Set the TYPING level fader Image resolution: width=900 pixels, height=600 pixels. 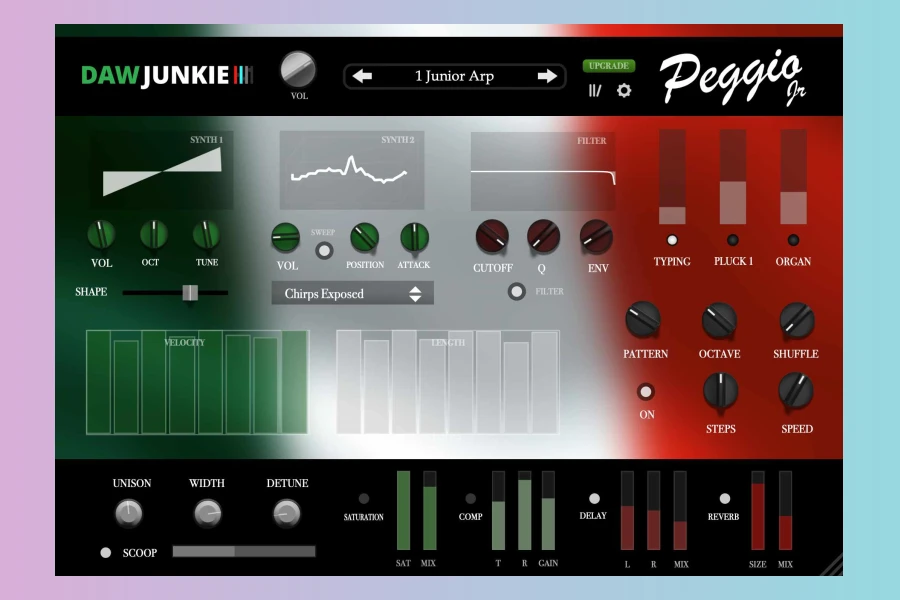[672, 176]
